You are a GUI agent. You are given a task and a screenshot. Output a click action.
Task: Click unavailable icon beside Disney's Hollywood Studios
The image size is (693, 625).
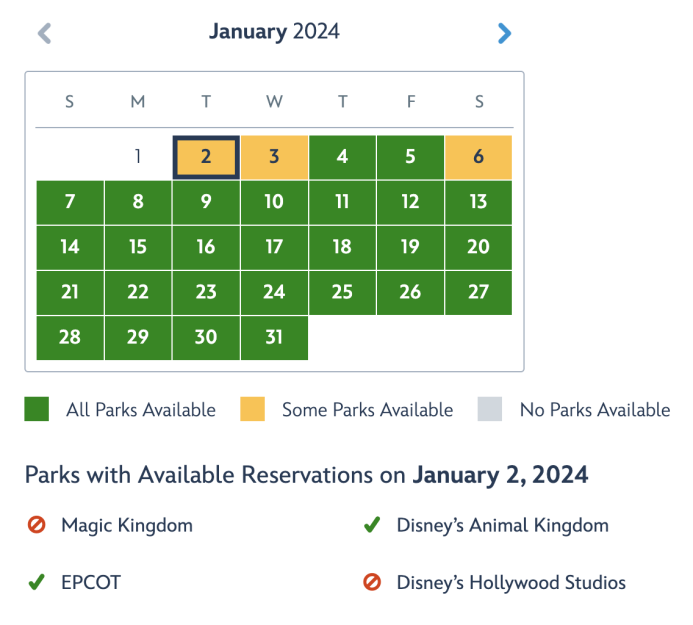372,582
